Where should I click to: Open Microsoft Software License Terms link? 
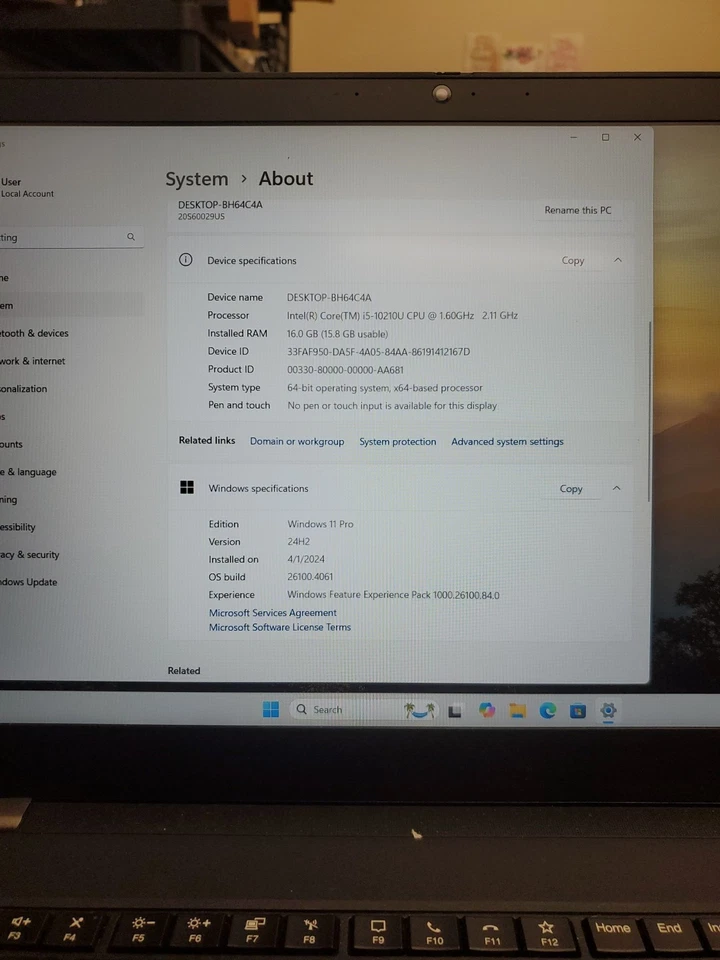(x=280, y=628)
